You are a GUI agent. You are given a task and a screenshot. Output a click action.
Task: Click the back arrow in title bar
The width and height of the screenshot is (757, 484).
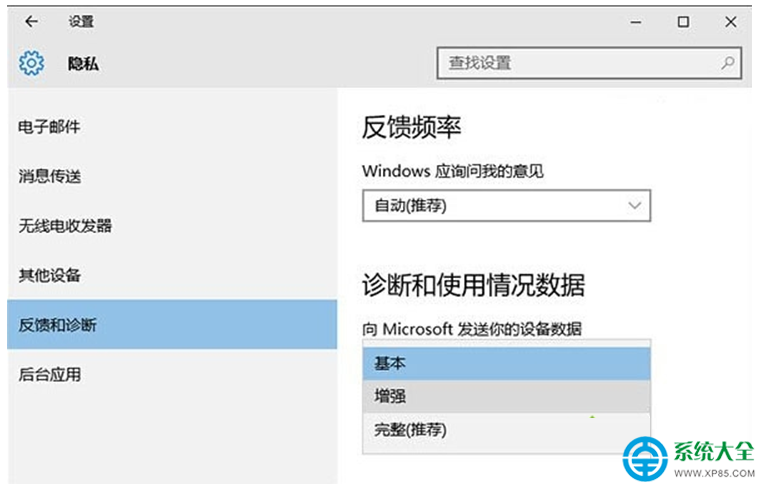click(x=31, y=21)
